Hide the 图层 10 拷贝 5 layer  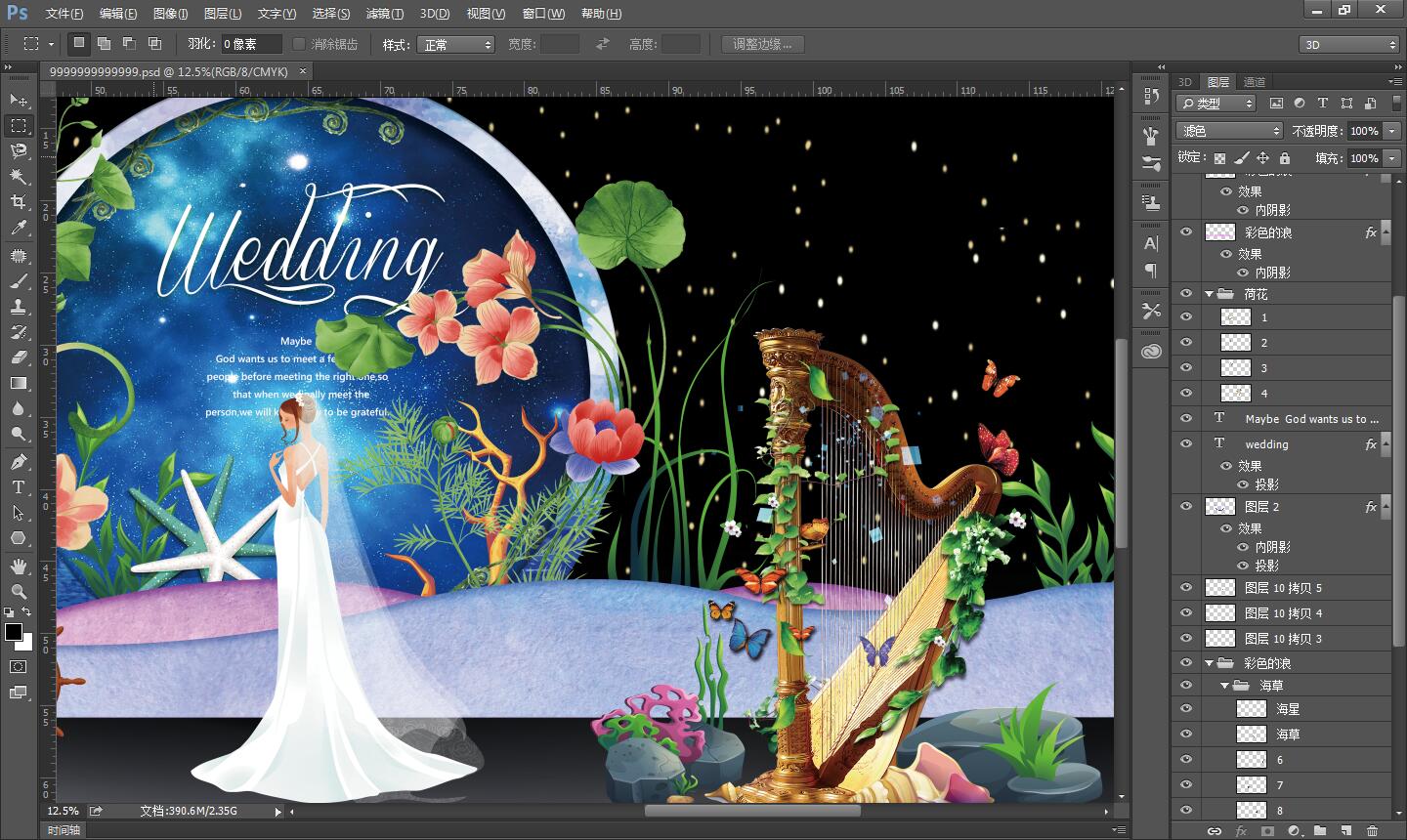pos(1186,587)
